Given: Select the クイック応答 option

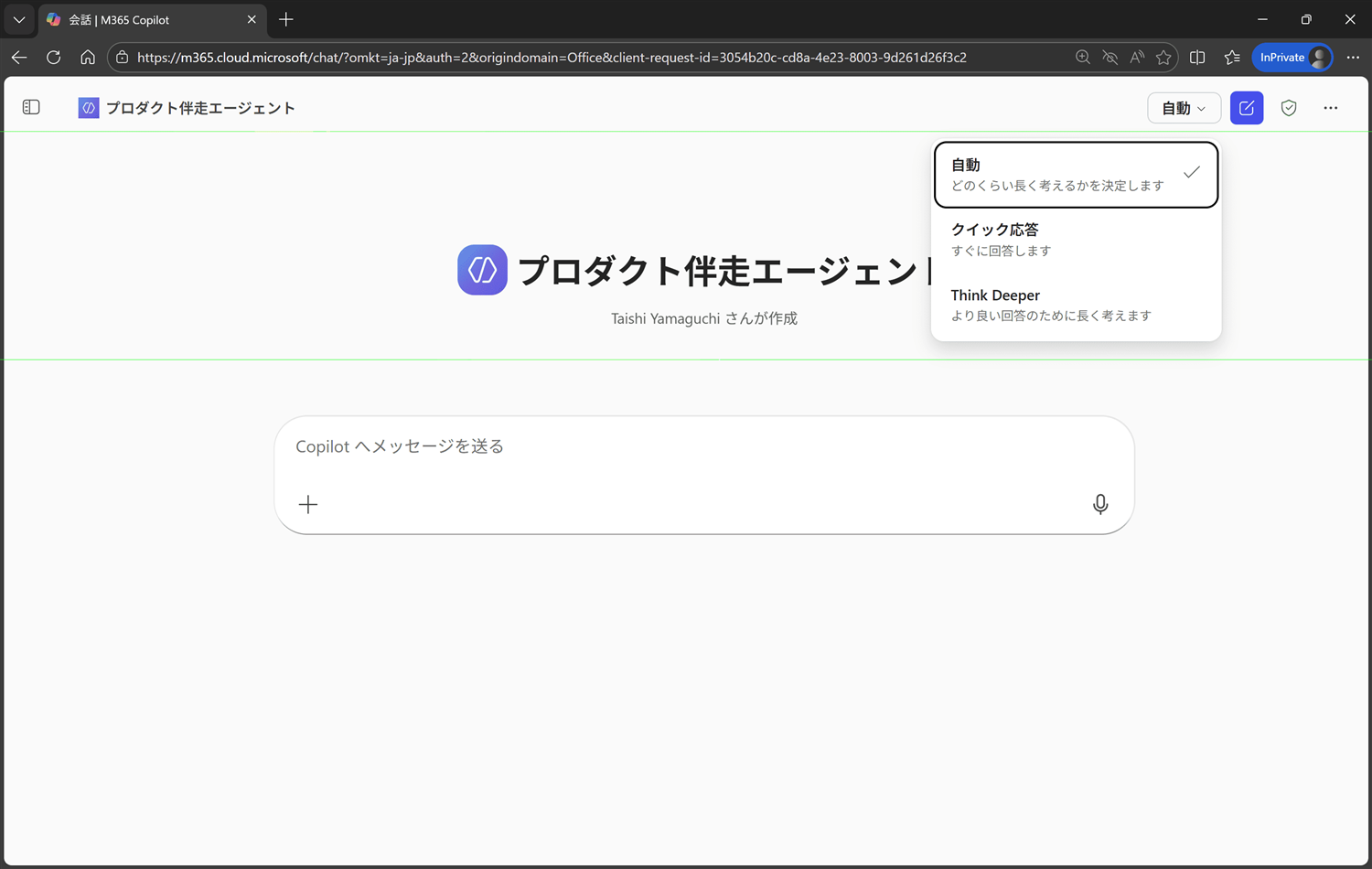Looking at the screenshot, I should tap(1076, 240).
